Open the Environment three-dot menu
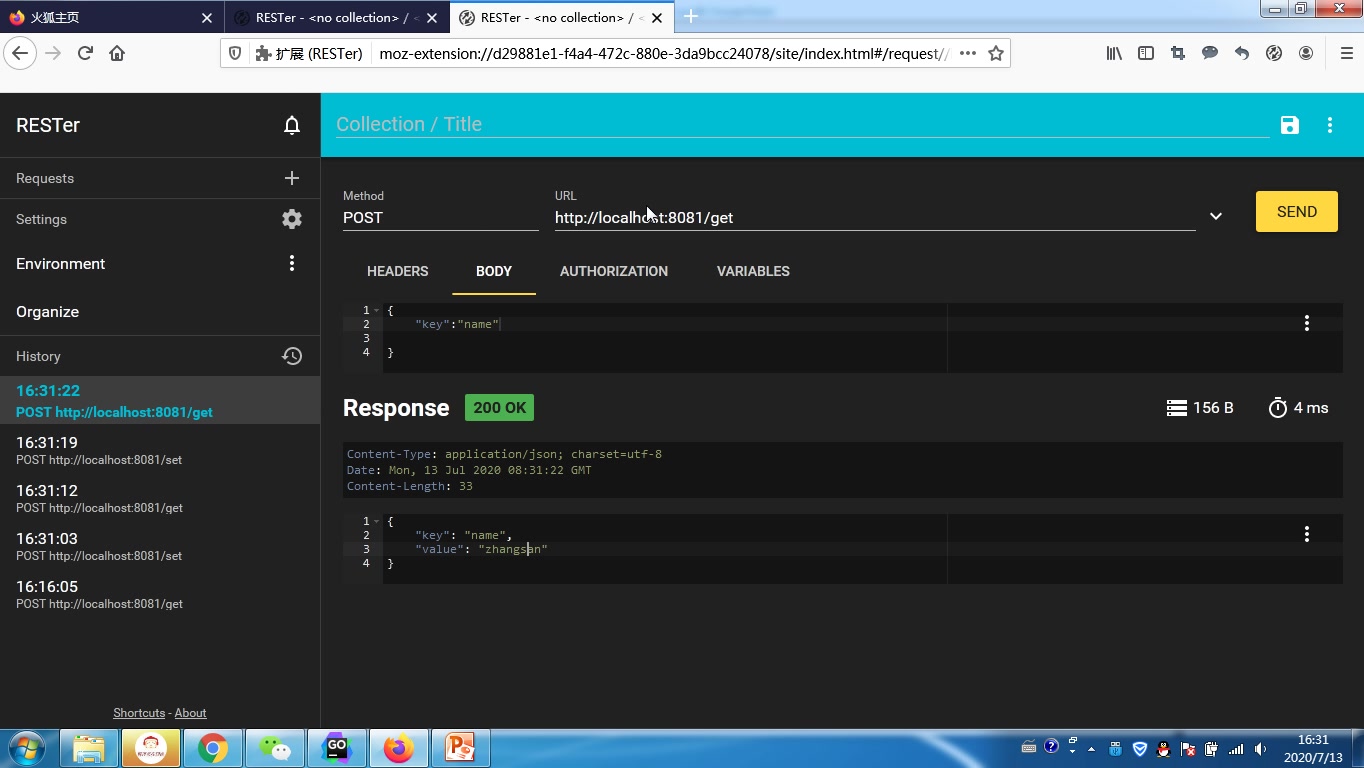Image resolution: width=1364 pixels, height=768 pixels. tap(292, 263)
